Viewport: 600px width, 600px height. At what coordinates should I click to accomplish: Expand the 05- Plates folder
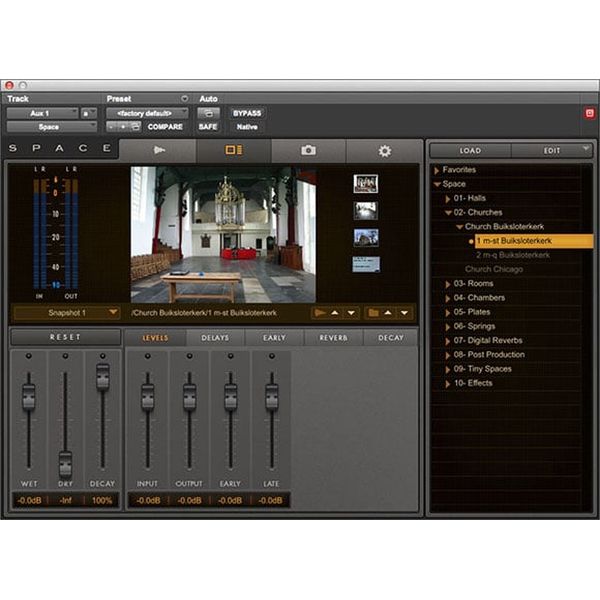pyautogui.click(x=448, y=313)
